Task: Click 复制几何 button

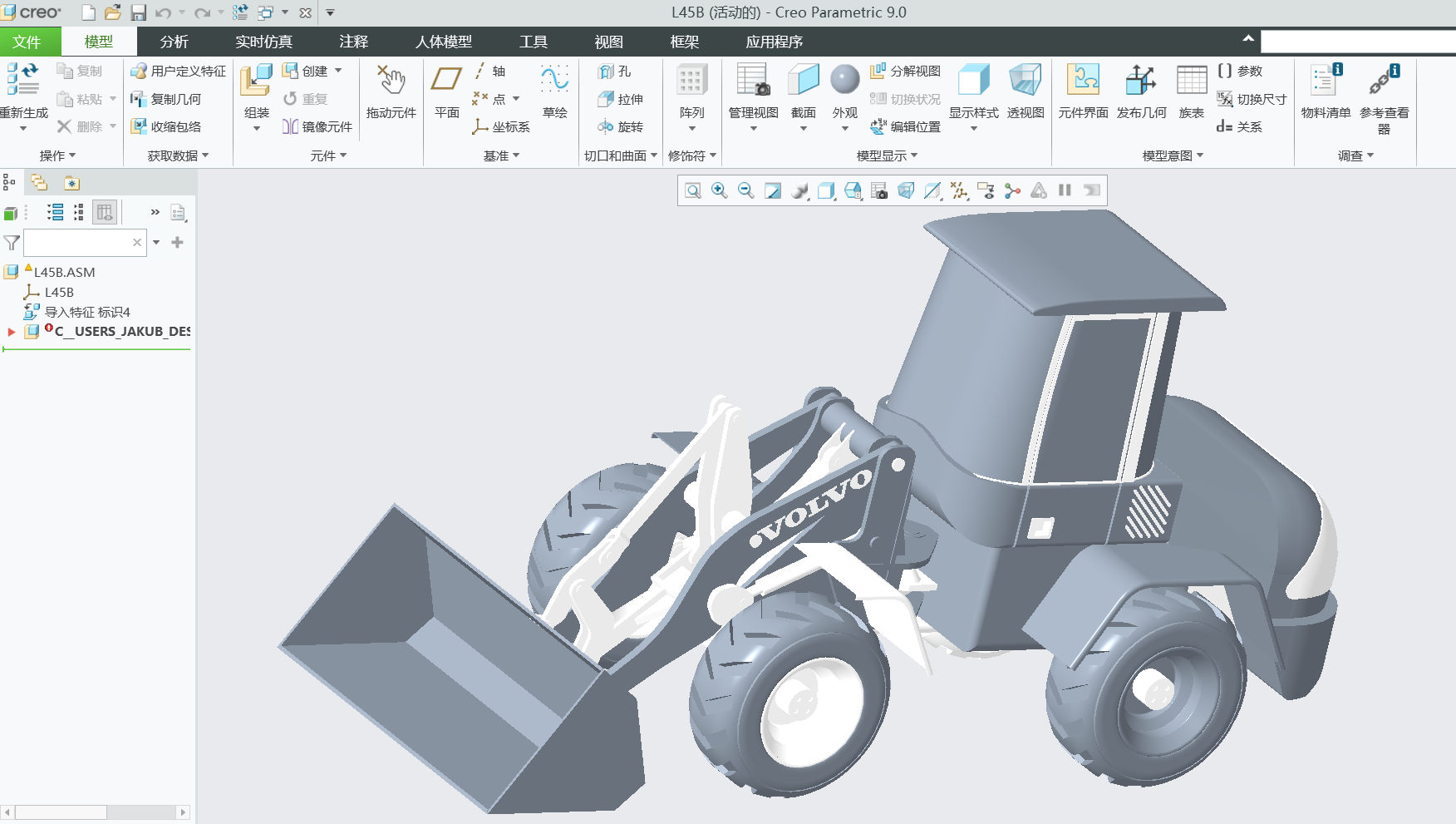Action: tap(166, 99)
